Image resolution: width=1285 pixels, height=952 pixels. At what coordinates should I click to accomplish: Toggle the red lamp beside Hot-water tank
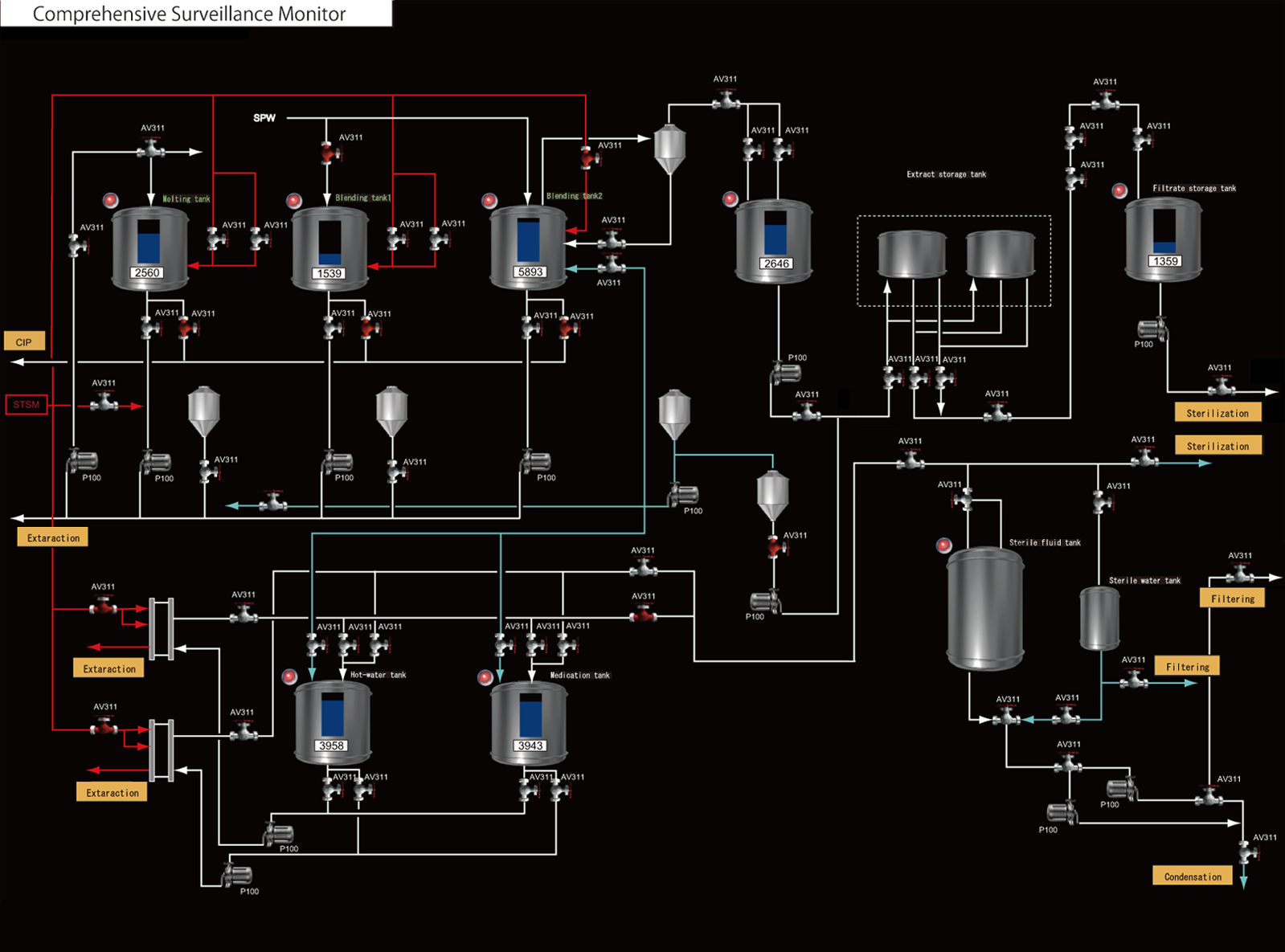point(290,676)
